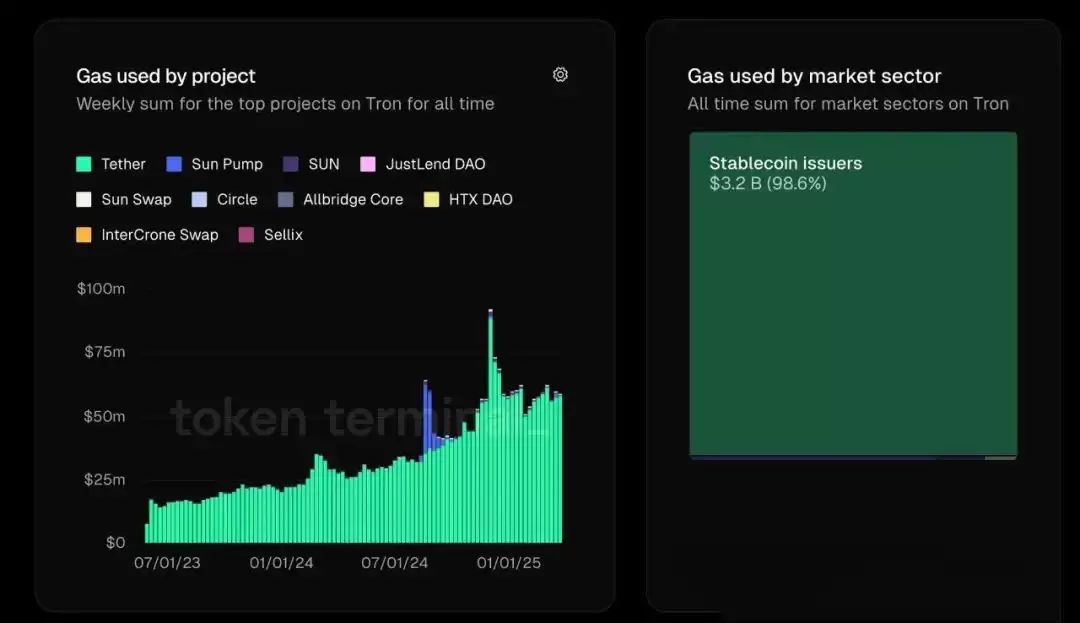
Task: Click the Gas used by market sector title
Action: (x=814, y=75)
